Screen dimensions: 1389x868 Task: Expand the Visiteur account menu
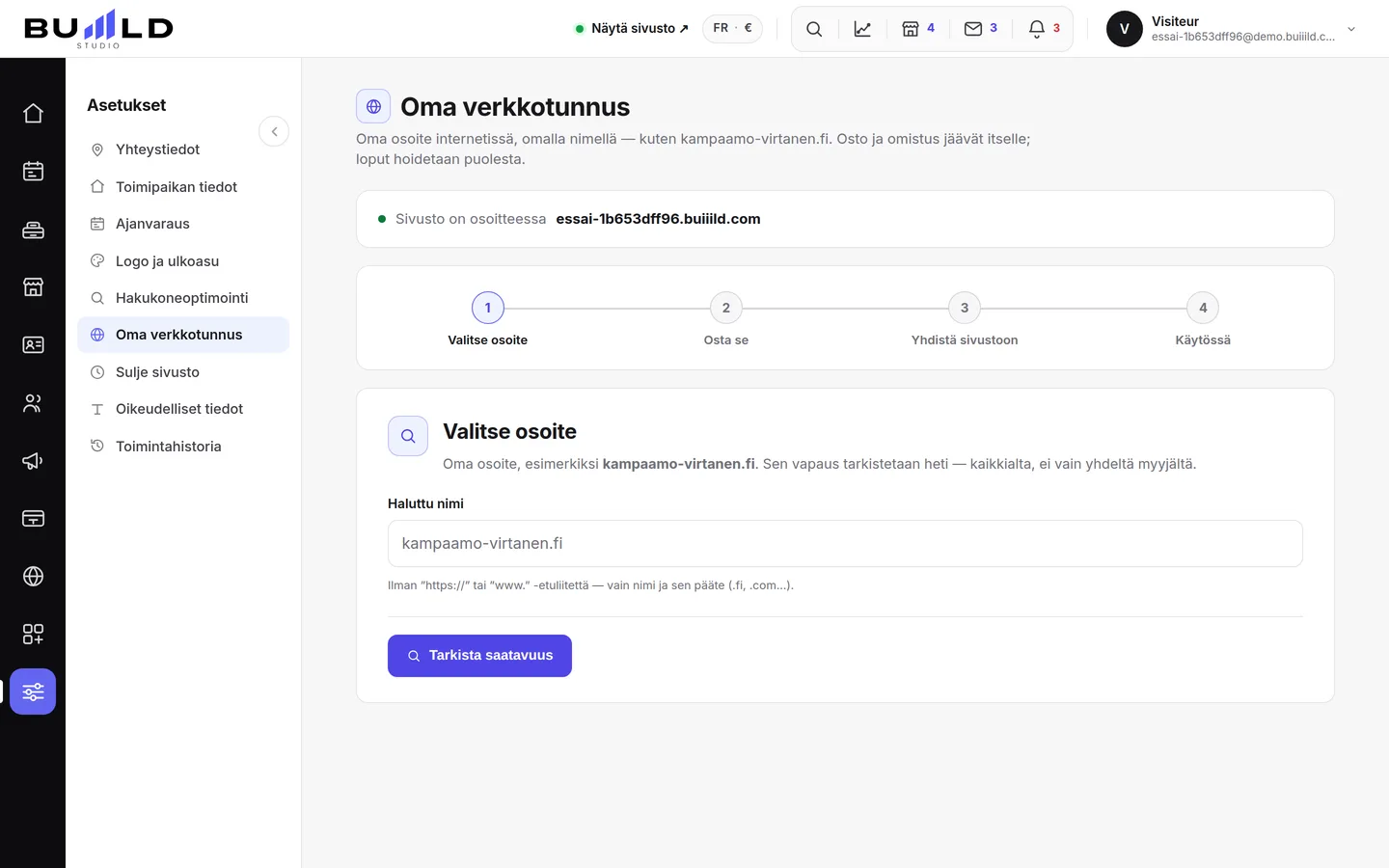[x=1232, y=29]
